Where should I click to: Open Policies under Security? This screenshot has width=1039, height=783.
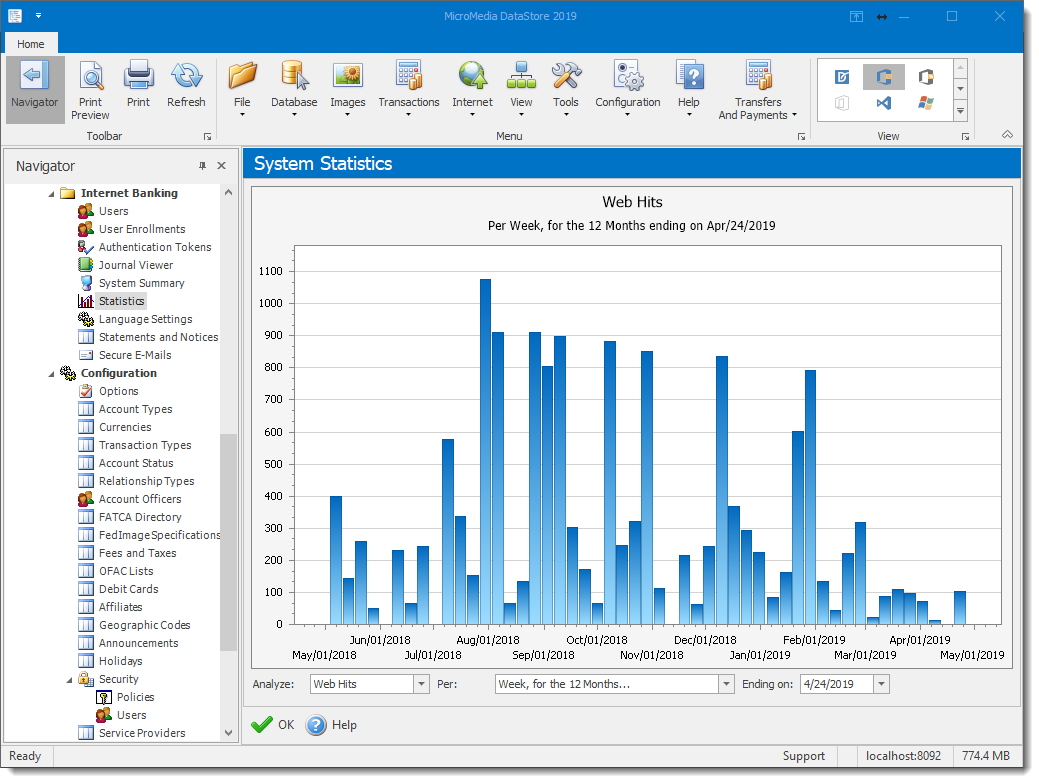(x=135, y=697)
